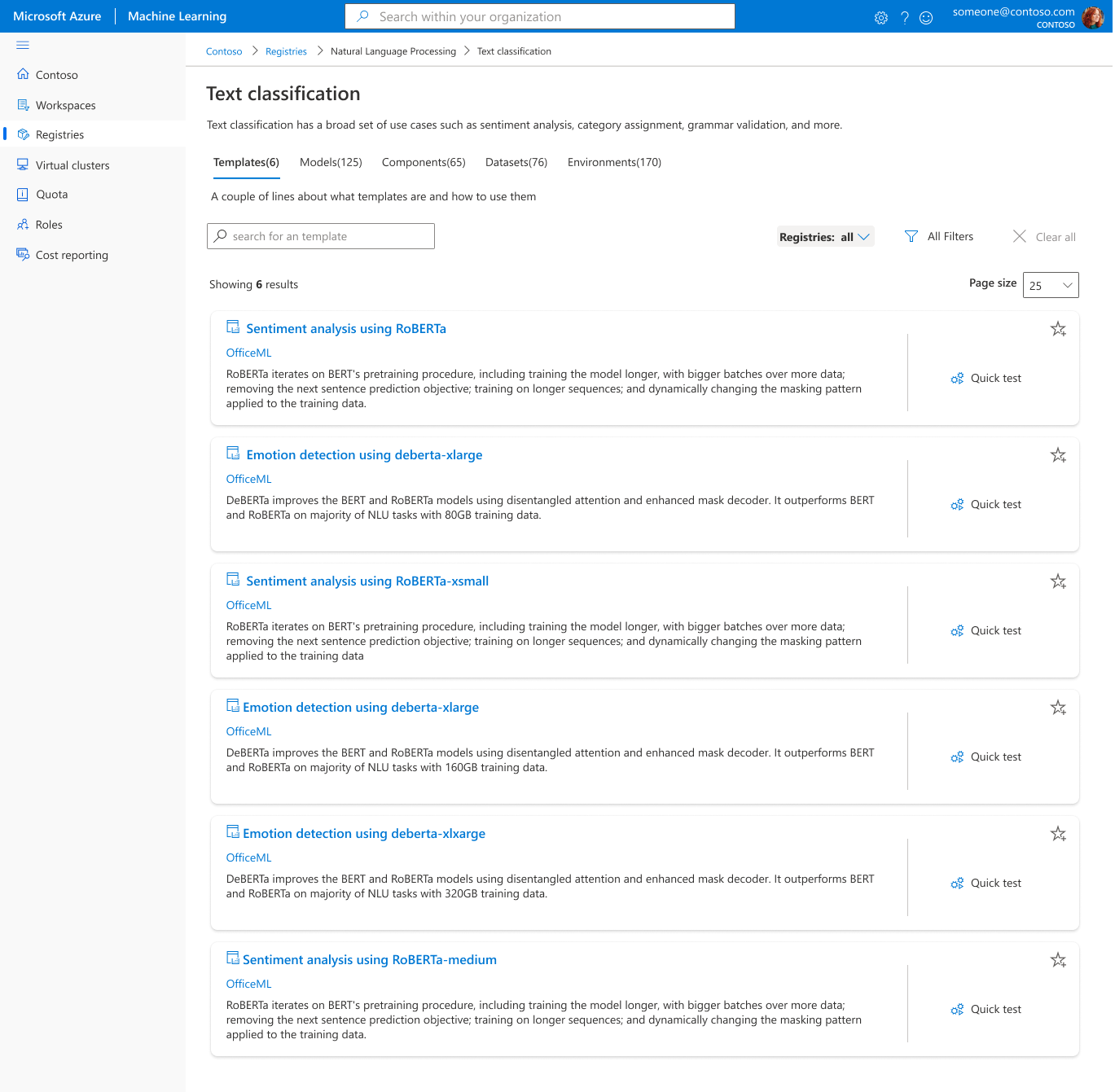Focus the search for a template field
The image size is (1115, 1092).
[x=321, y=236]
